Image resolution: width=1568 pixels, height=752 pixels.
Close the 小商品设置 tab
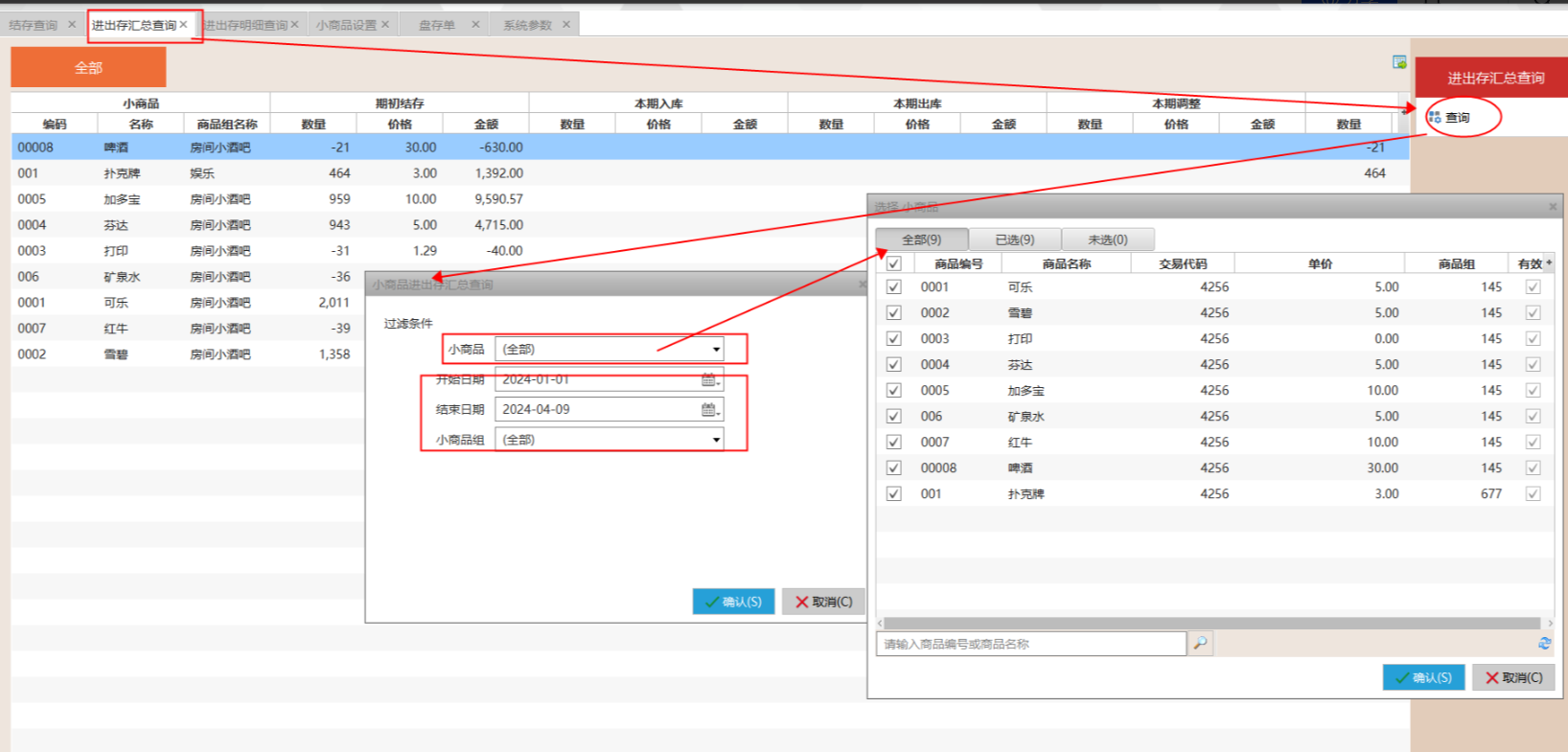tap(385, 25)
